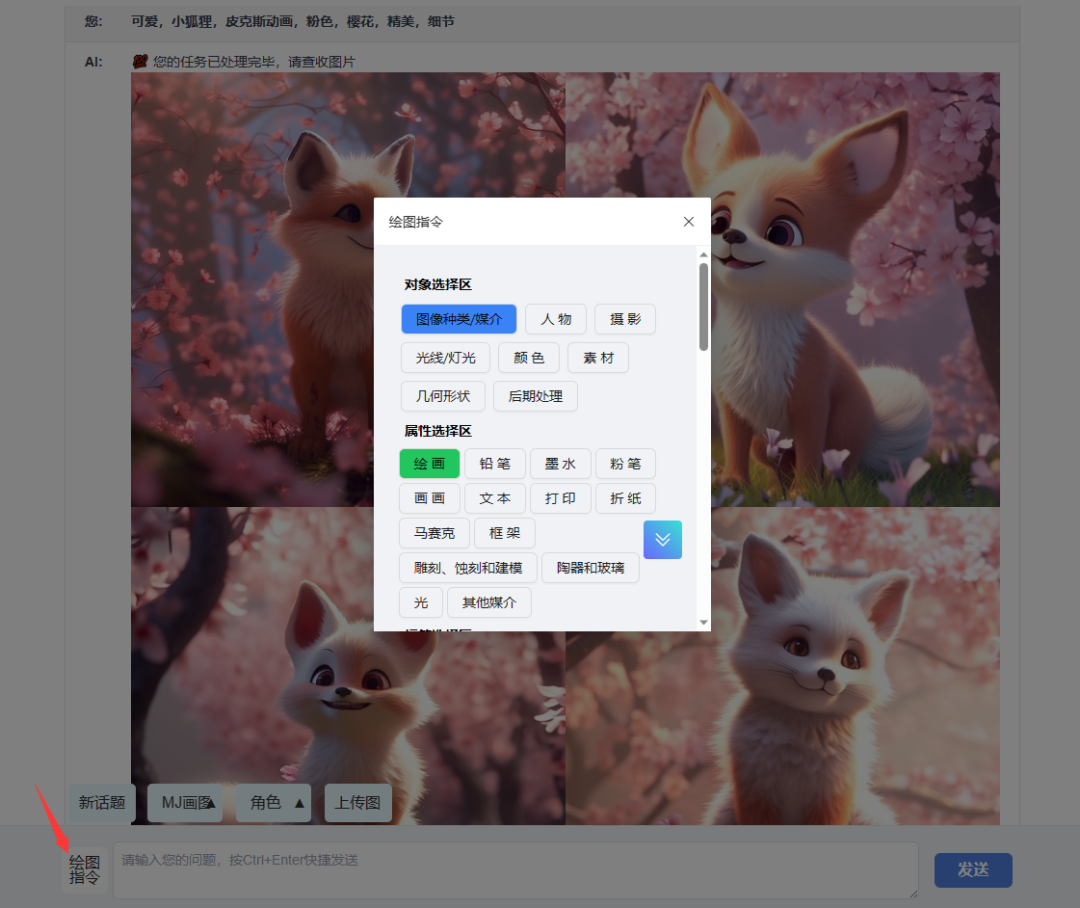Viewport: 1080px width, 908px height.
Task: Select the 颜色 category
Action: [x=528, y=358]
